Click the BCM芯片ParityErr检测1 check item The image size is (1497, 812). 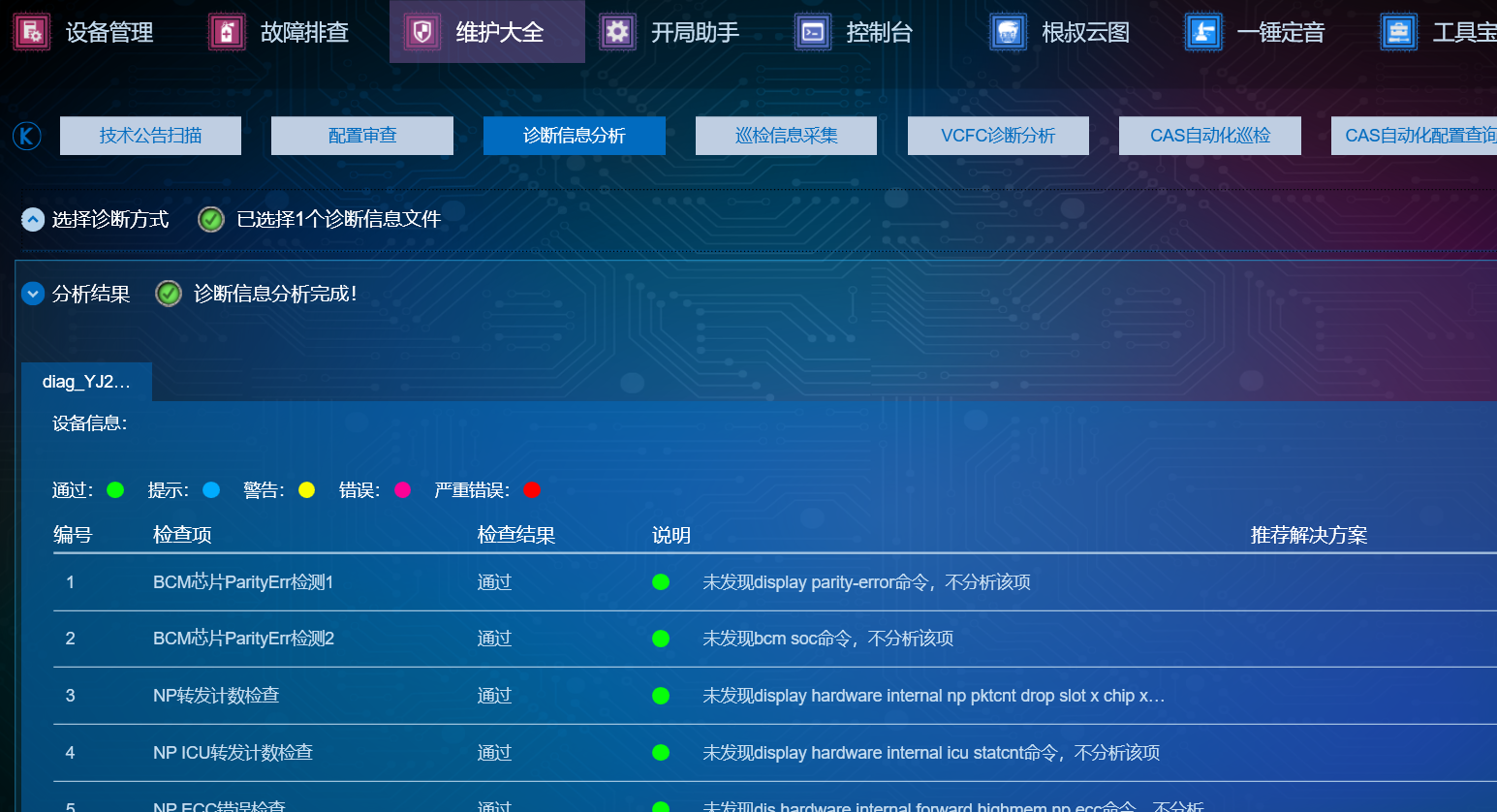pyautogui.click(x=243, y=582)
